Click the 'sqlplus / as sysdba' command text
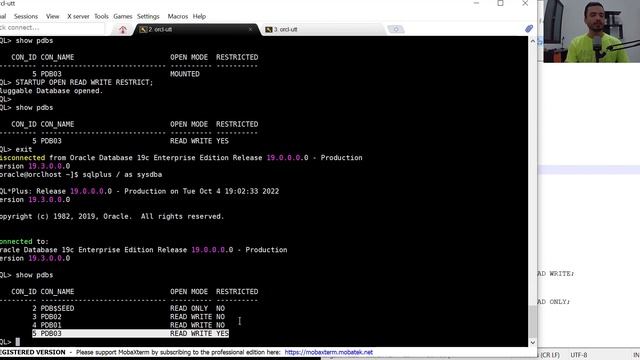This screenshot has height=360, width=640. pos(122,175)
